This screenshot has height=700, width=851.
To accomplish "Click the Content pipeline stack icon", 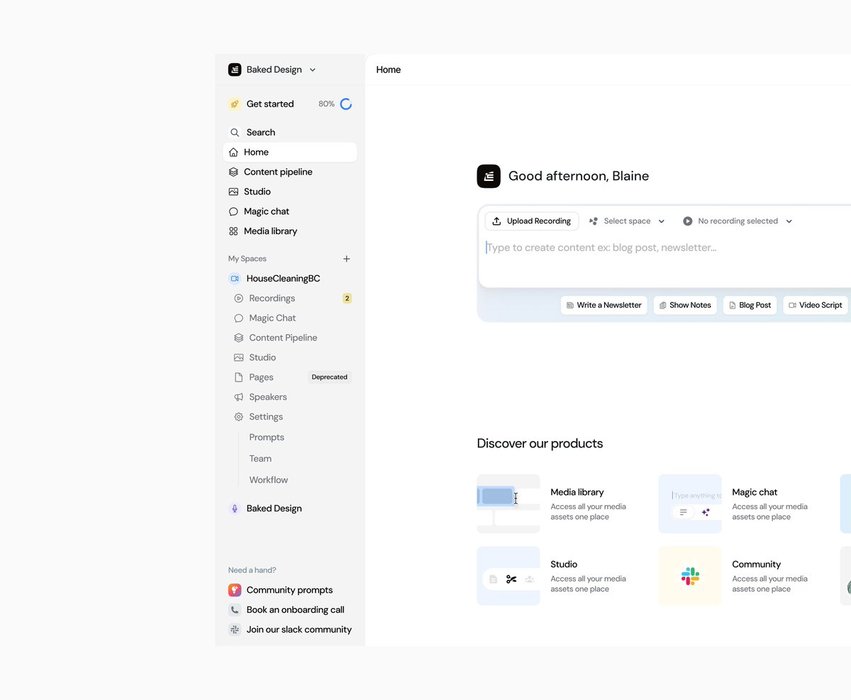I will point(233,172).
